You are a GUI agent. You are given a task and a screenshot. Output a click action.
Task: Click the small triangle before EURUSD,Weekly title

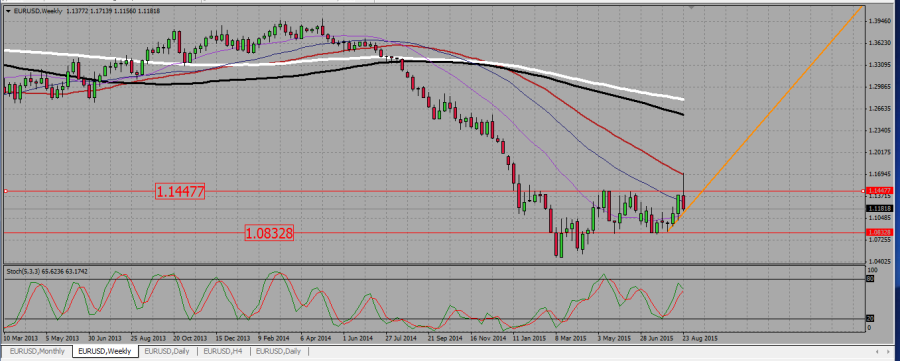[8, 10]
